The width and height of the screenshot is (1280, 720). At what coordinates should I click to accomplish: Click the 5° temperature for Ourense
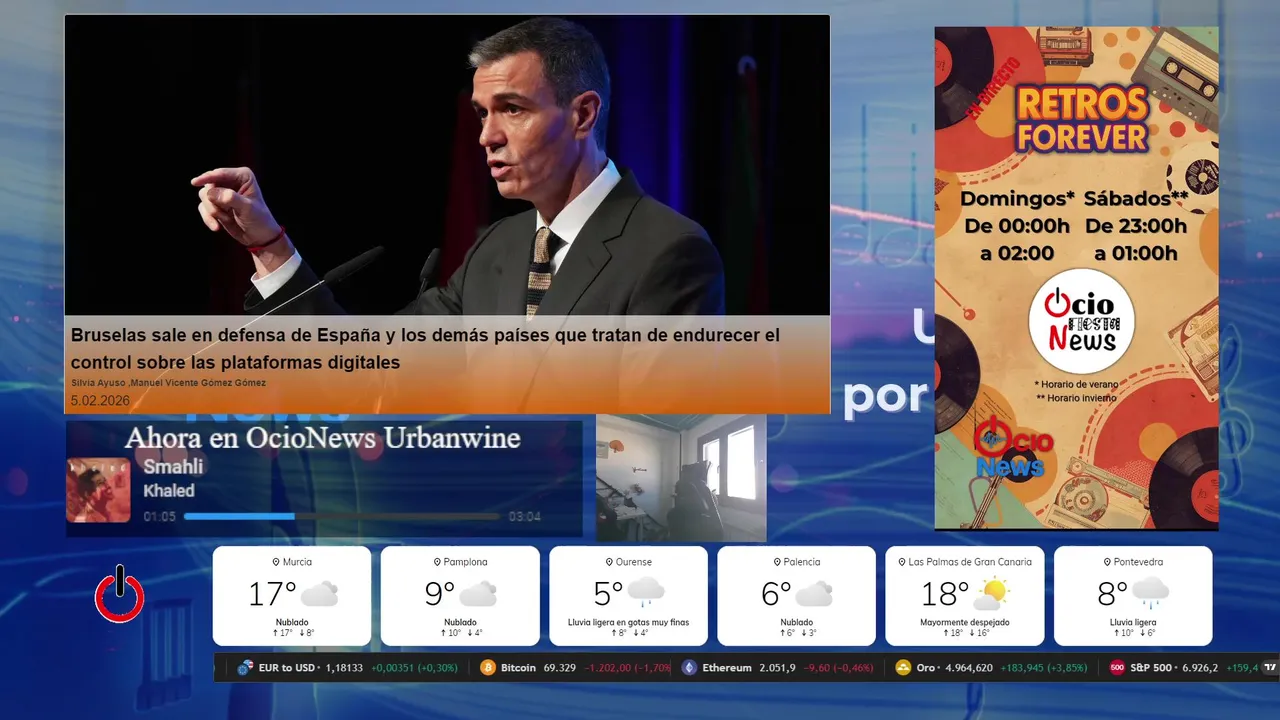pyautogui.click(x=608, y=594)
